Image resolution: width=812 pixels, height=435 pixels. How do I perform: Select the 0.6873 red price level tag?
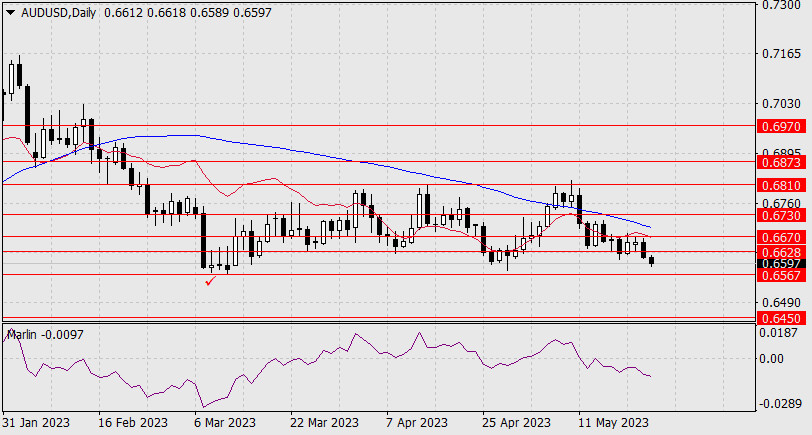pyautogui.click(x=780, y=161)
